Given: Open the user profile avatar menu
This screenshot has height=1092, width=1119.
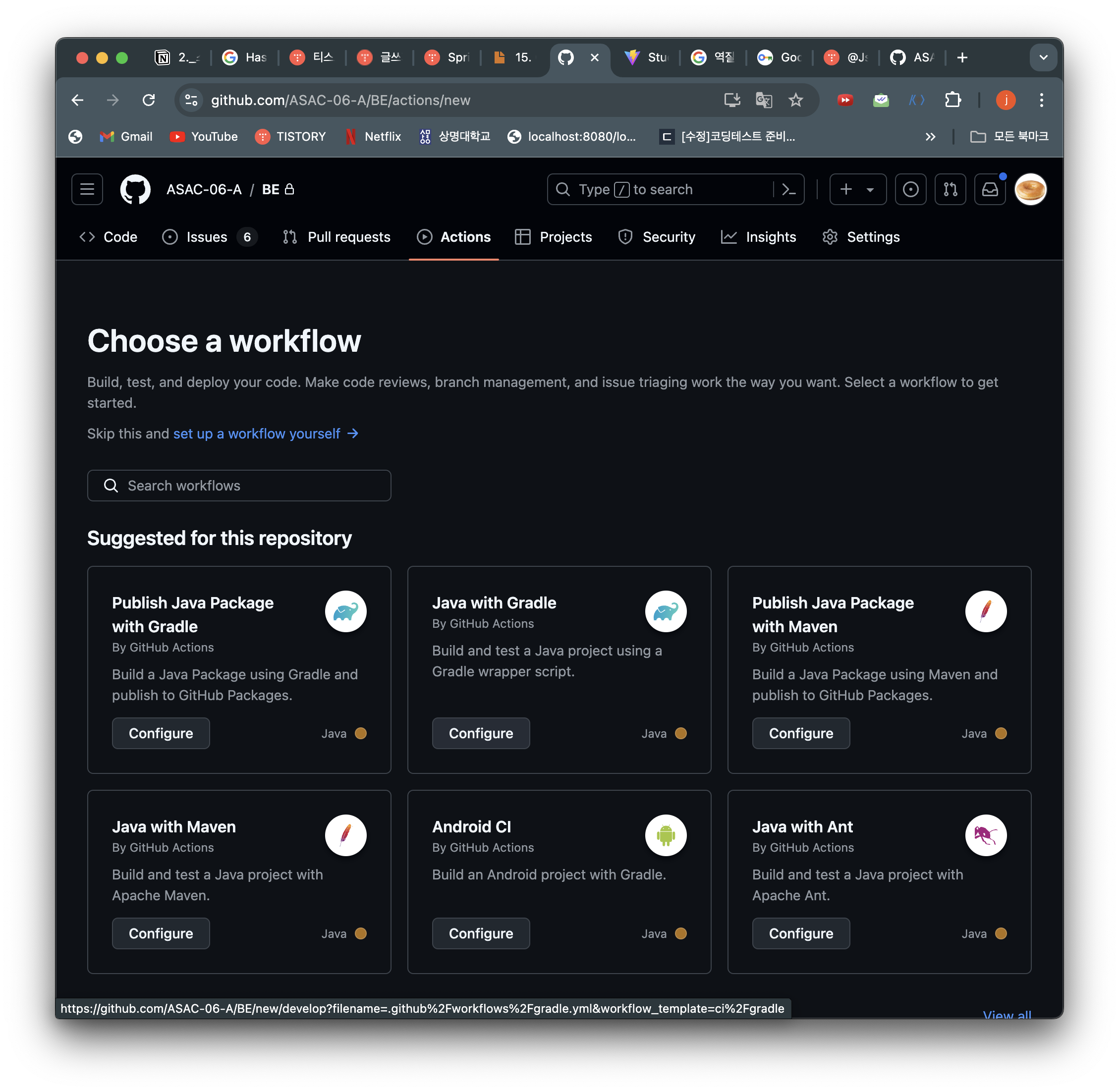Looking at the screenshot, I should click(x=1030, y=189).
